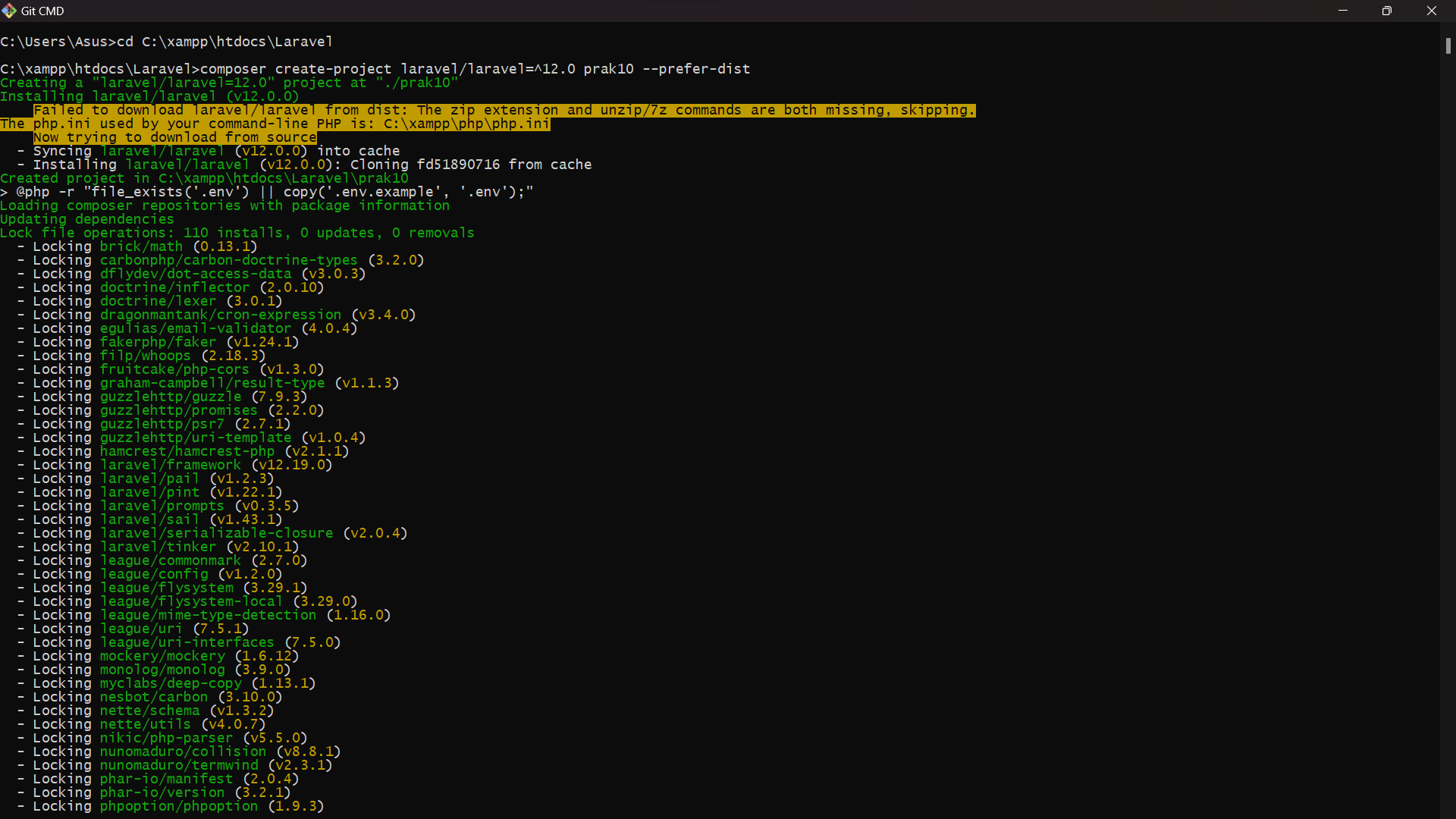1456x819 pixels.
Task: Click the 'cd C:\xampp\htdocs\Laravel' first command
Action: click(224, 42)
